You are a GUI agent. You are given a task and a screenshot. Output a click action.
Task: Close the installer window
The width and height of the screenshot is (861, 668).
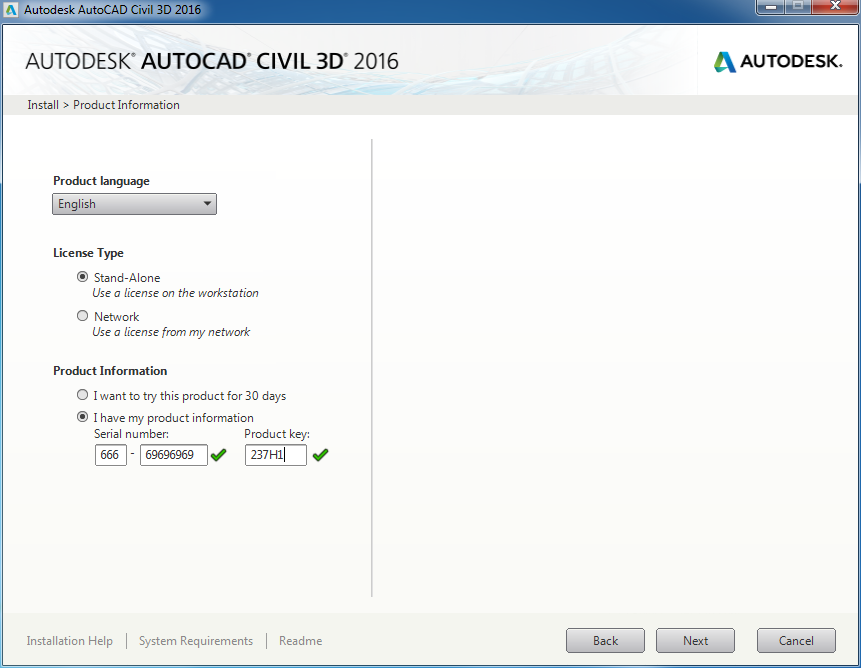835,7
